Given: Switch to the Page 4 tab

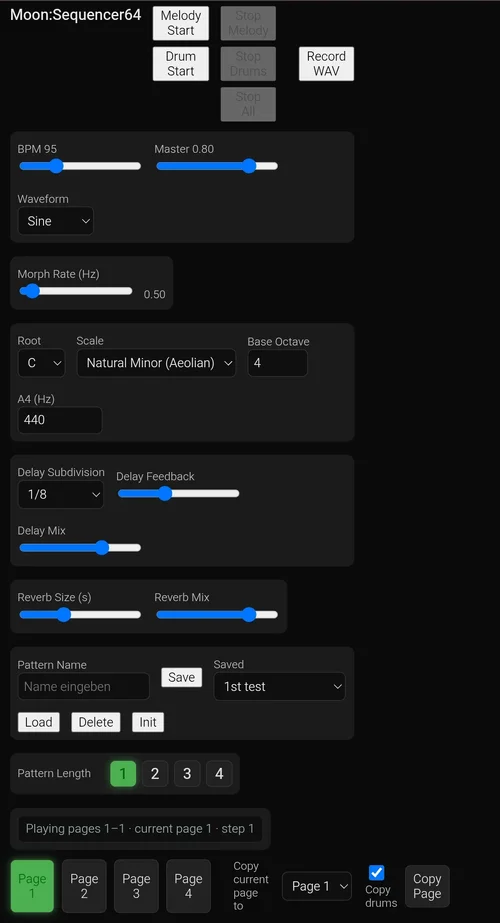Looking at the screenshot, I should 188,886.
